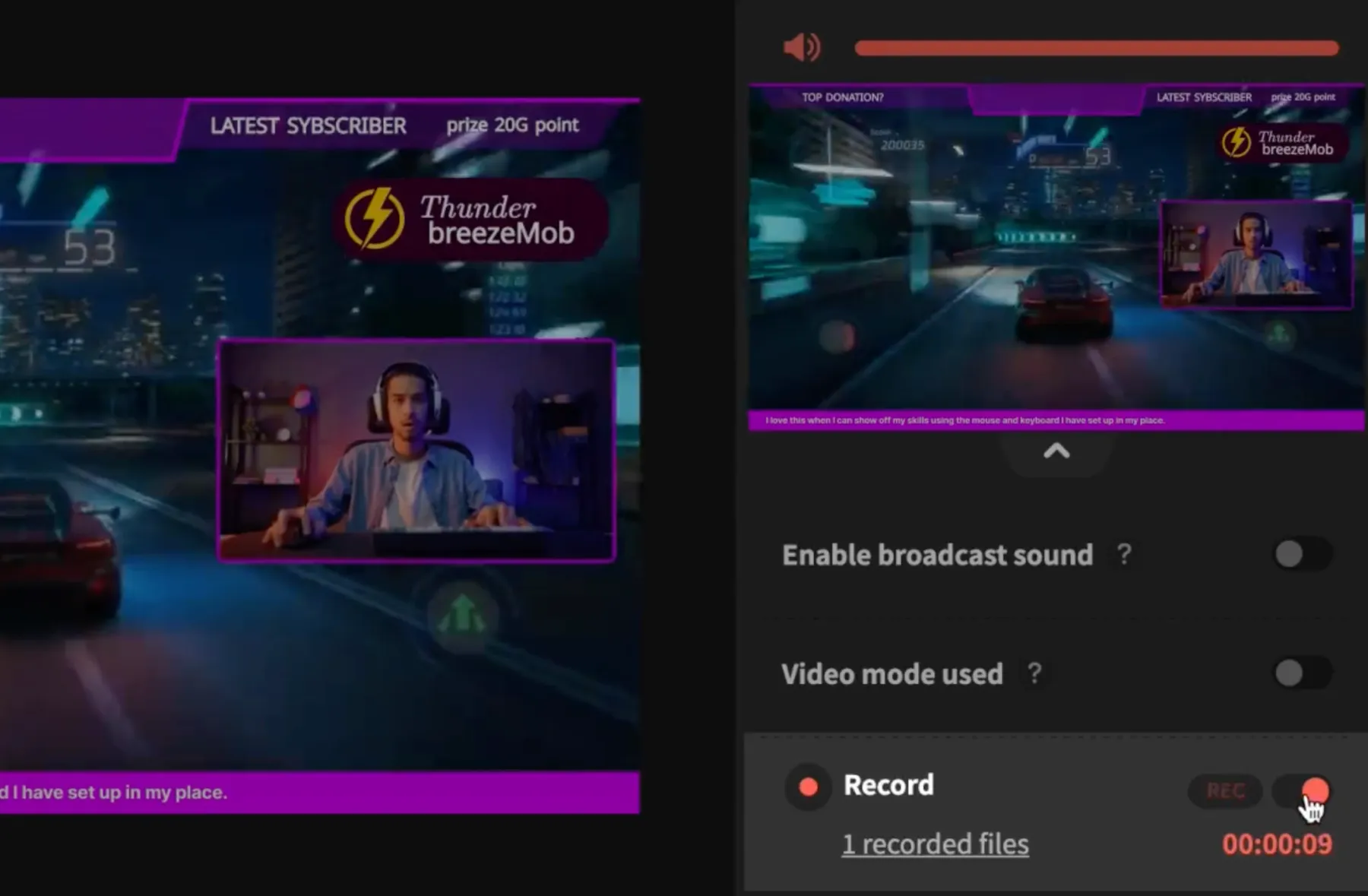Open the 1 recorded files link
Image resolution: width=1368 pixels, height=896 pixels.
click(936, 844)
